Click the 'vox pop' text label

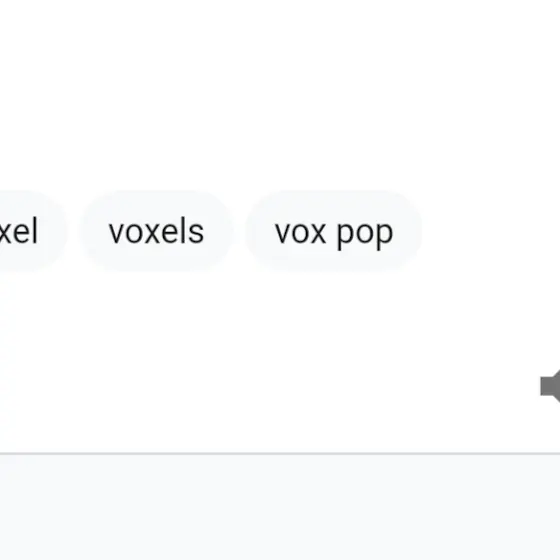(x=334, y=234)
